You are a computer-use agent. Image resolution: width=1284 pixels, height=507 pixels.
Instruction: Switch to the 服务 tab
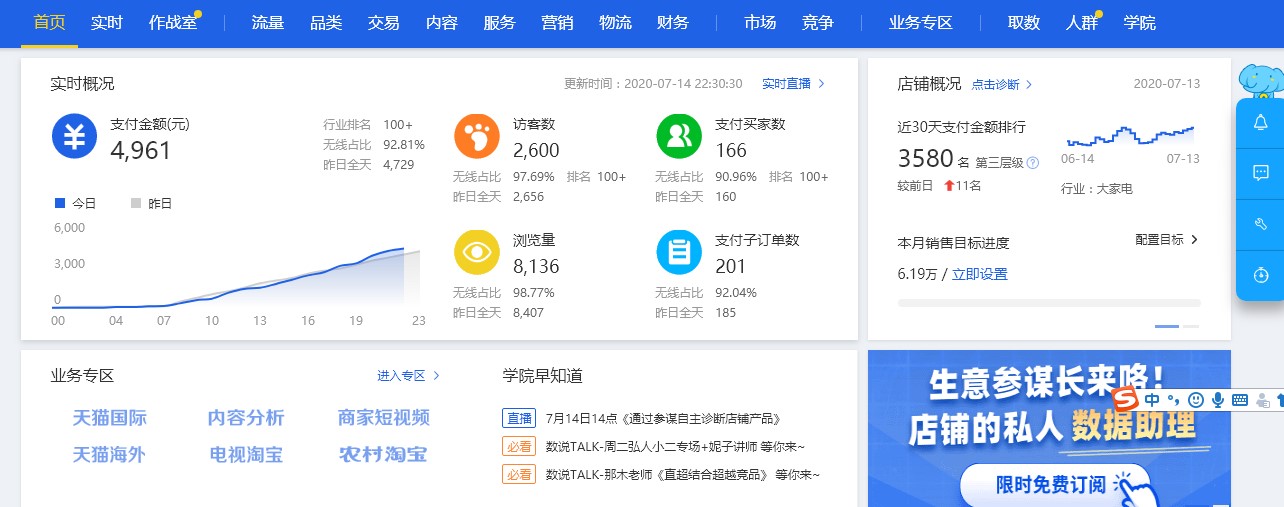click(x=500, y=22)
